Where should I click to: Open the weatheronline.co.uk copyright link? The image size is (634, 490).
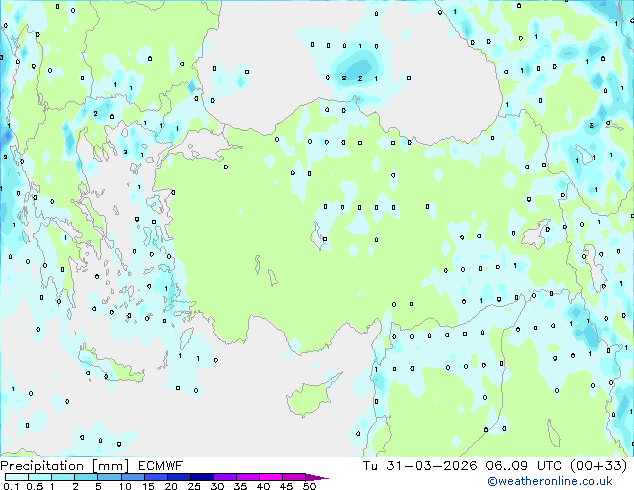(550, 481)
